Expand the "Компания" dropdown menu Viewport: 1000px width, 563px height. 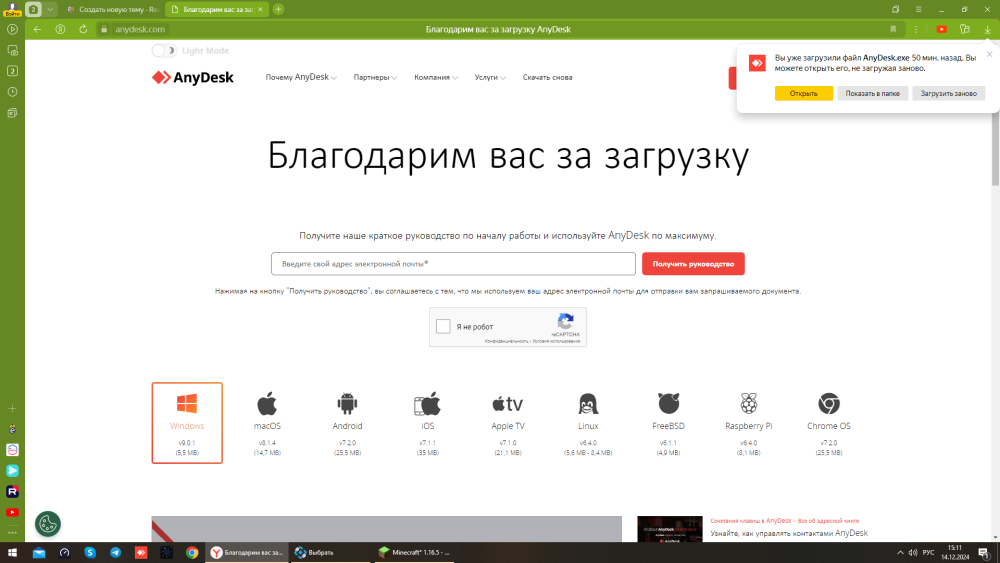tap(436, 77)
